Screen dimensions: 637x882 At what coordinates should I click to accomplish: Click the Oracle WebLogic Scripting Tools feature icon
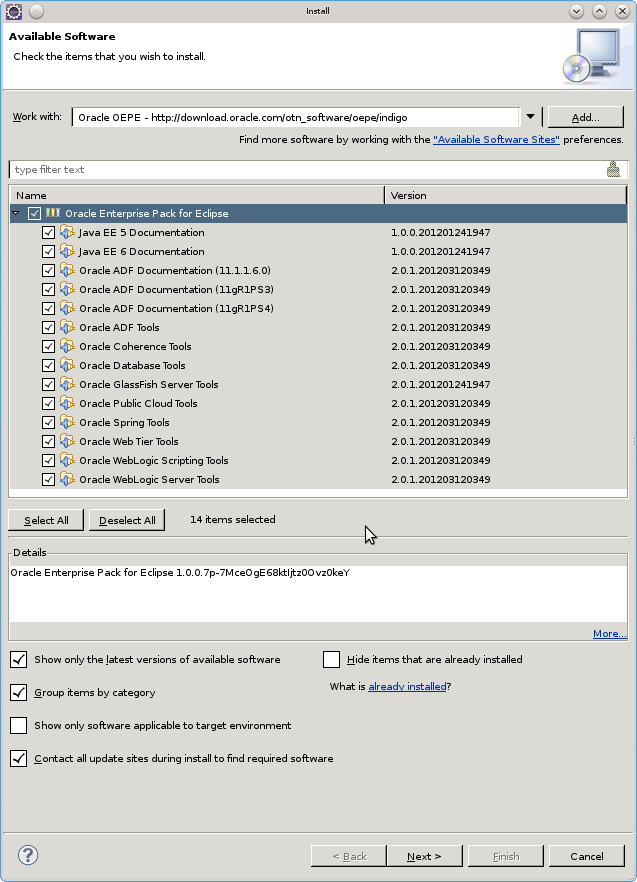67,461
